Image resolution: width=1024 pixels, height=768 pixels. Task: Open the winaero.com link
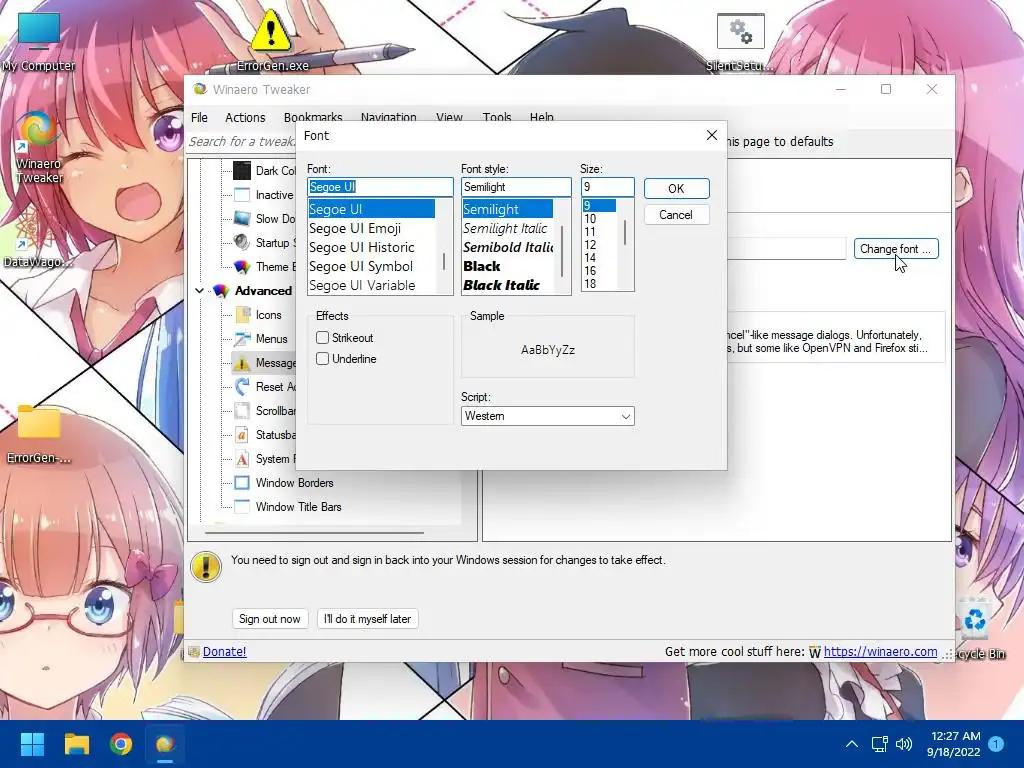pos(880,651)
